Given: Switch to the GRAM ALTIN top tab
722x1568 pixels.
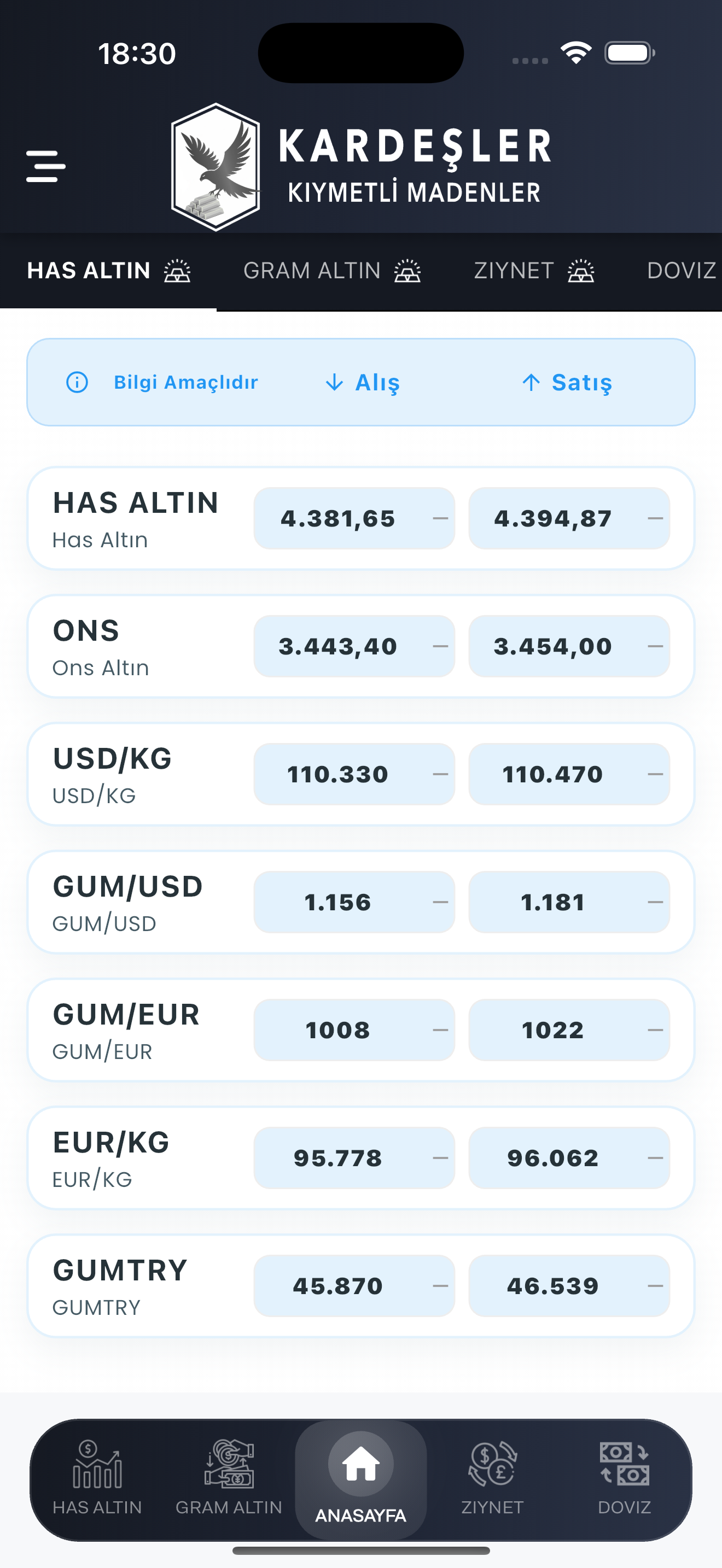Looking at the screenshot, I should tap(333, 271).
